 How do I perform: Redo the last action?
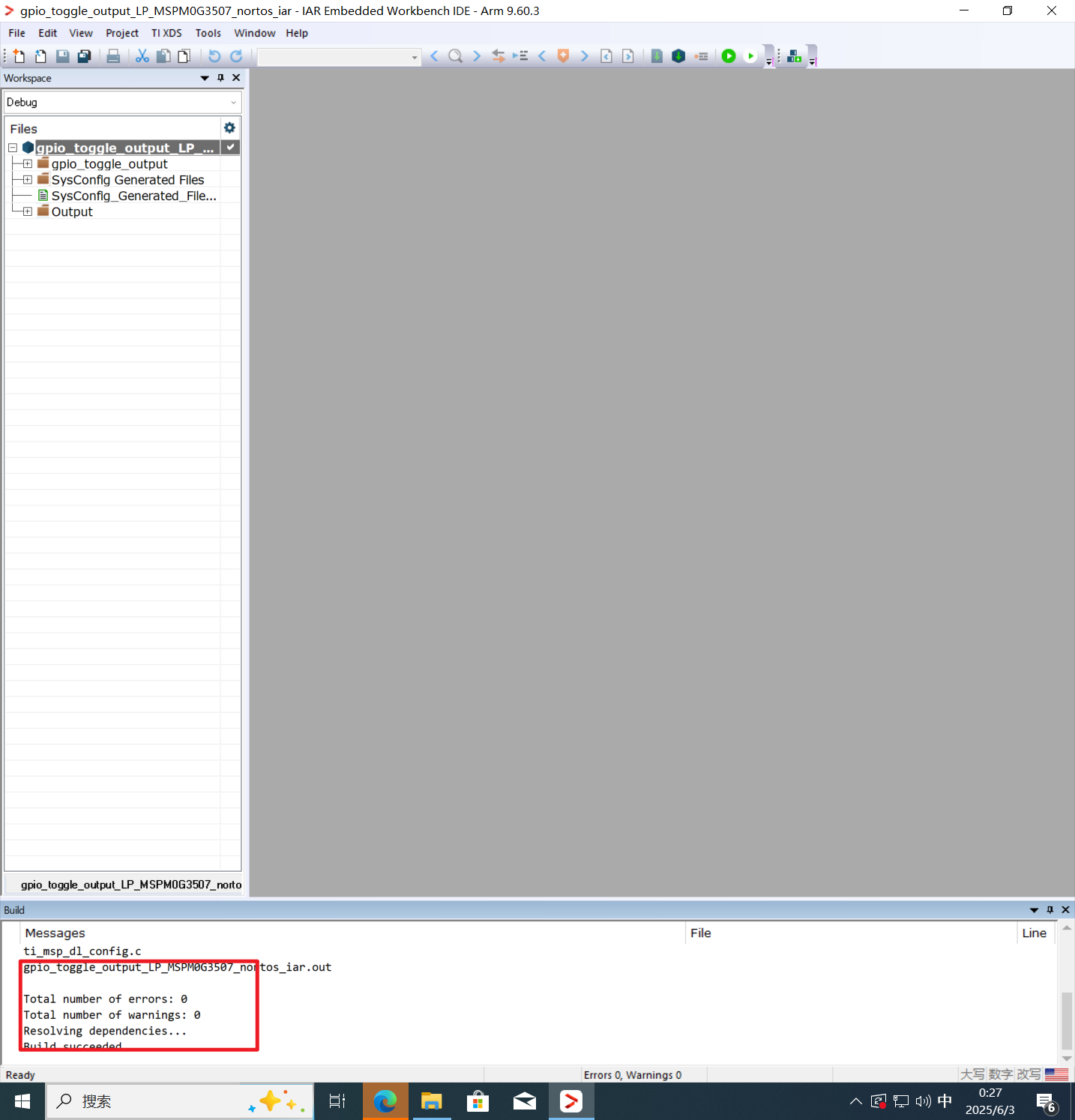(x=236, y=56)
